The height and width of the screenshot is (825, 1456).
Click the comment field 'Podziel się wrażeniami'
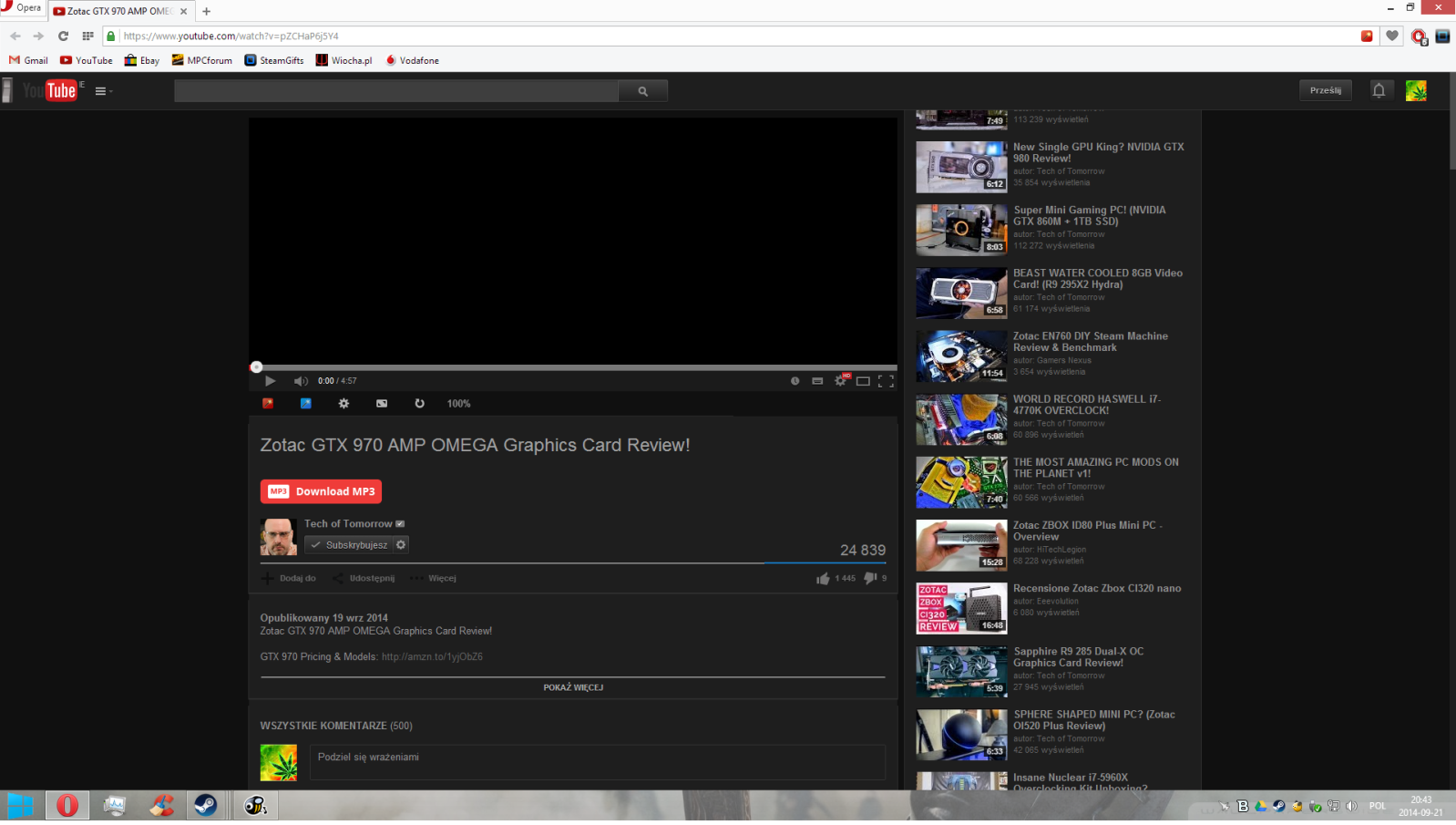pos(597,762)
